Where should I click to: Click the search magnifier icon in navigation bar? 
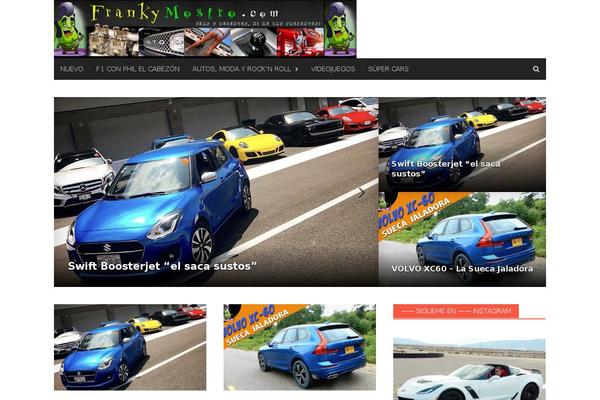pos(536,69)
